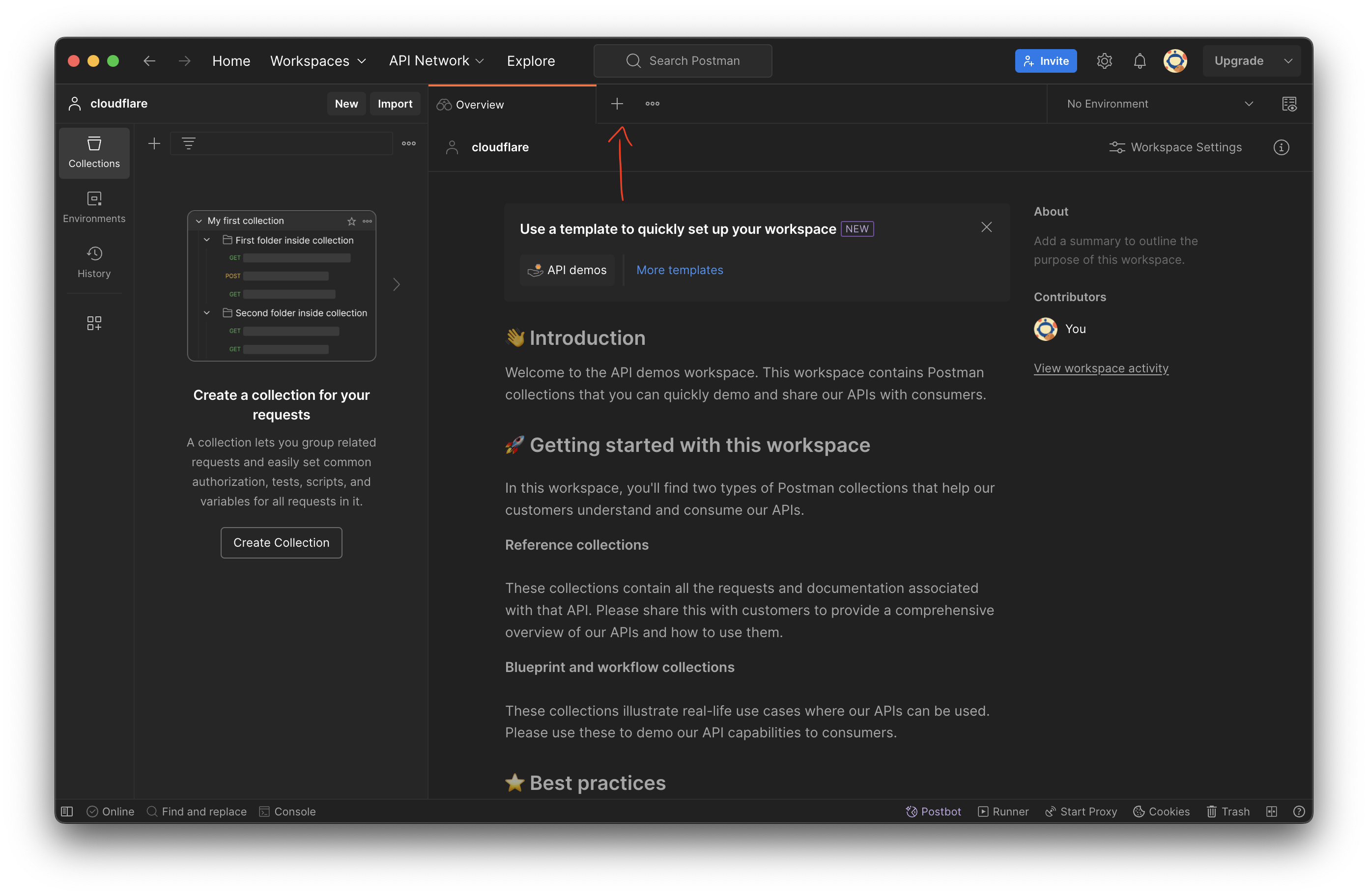Click the New button
This screenshot has width=1368, height=896.
(x=346, y=104)
